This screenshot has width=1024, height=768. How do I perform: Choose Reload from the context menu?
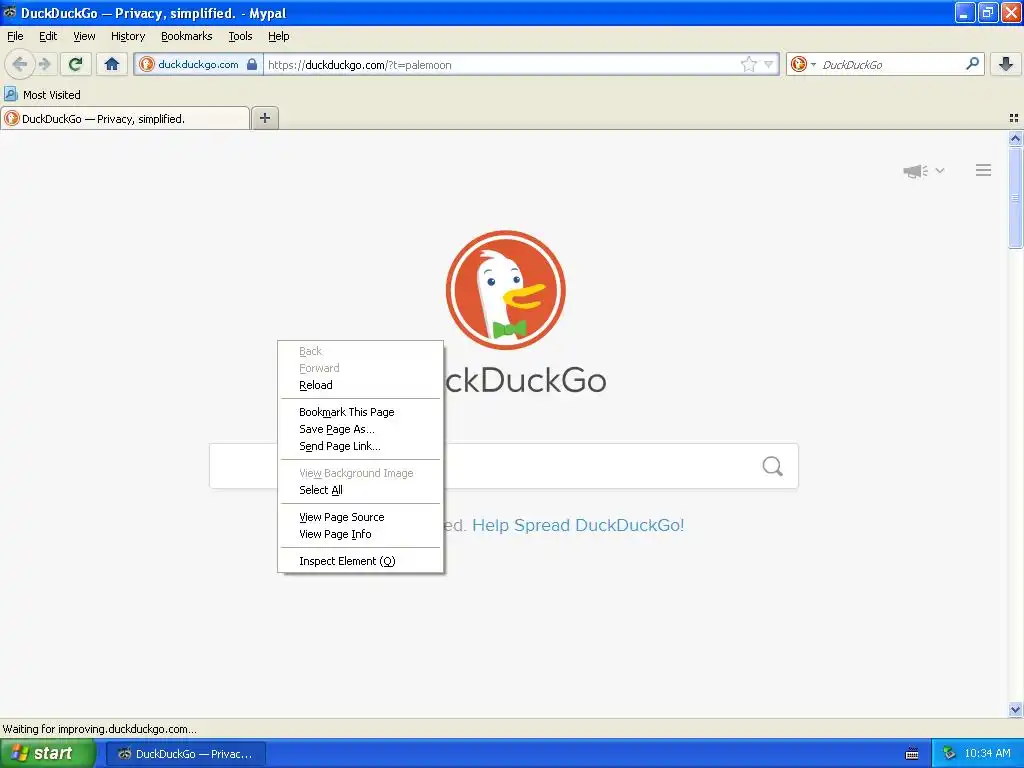click(x=360, y=385)
